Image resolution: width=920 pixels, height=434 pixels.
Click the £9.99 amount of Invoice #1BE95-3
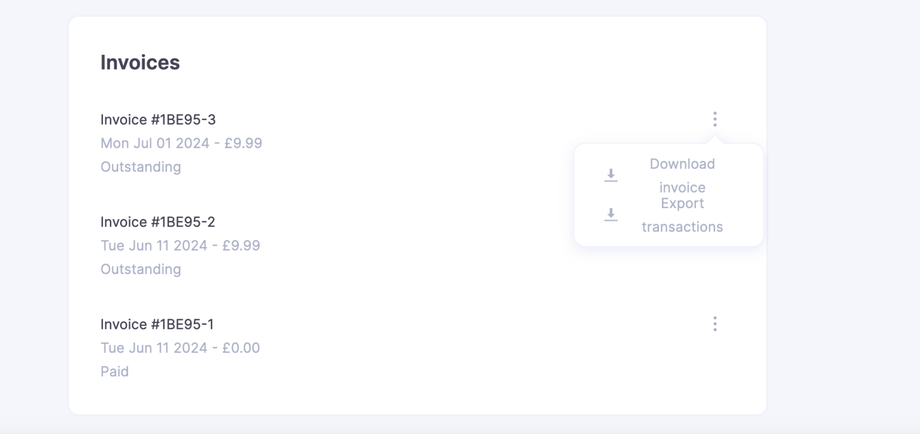(x=243, y=143)
